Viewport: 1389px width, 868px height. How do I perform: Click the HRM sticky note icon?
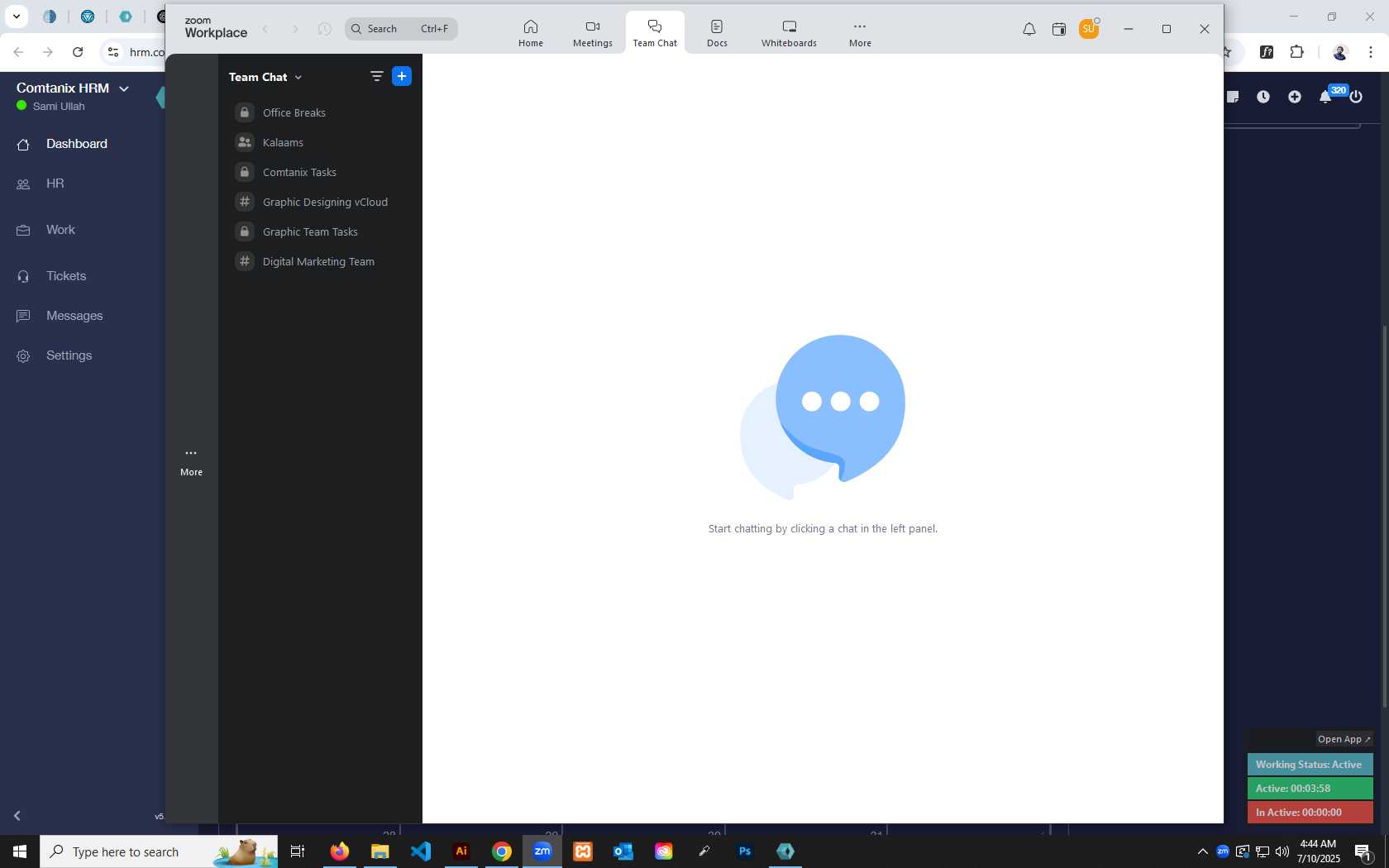tap(1233, 97)
